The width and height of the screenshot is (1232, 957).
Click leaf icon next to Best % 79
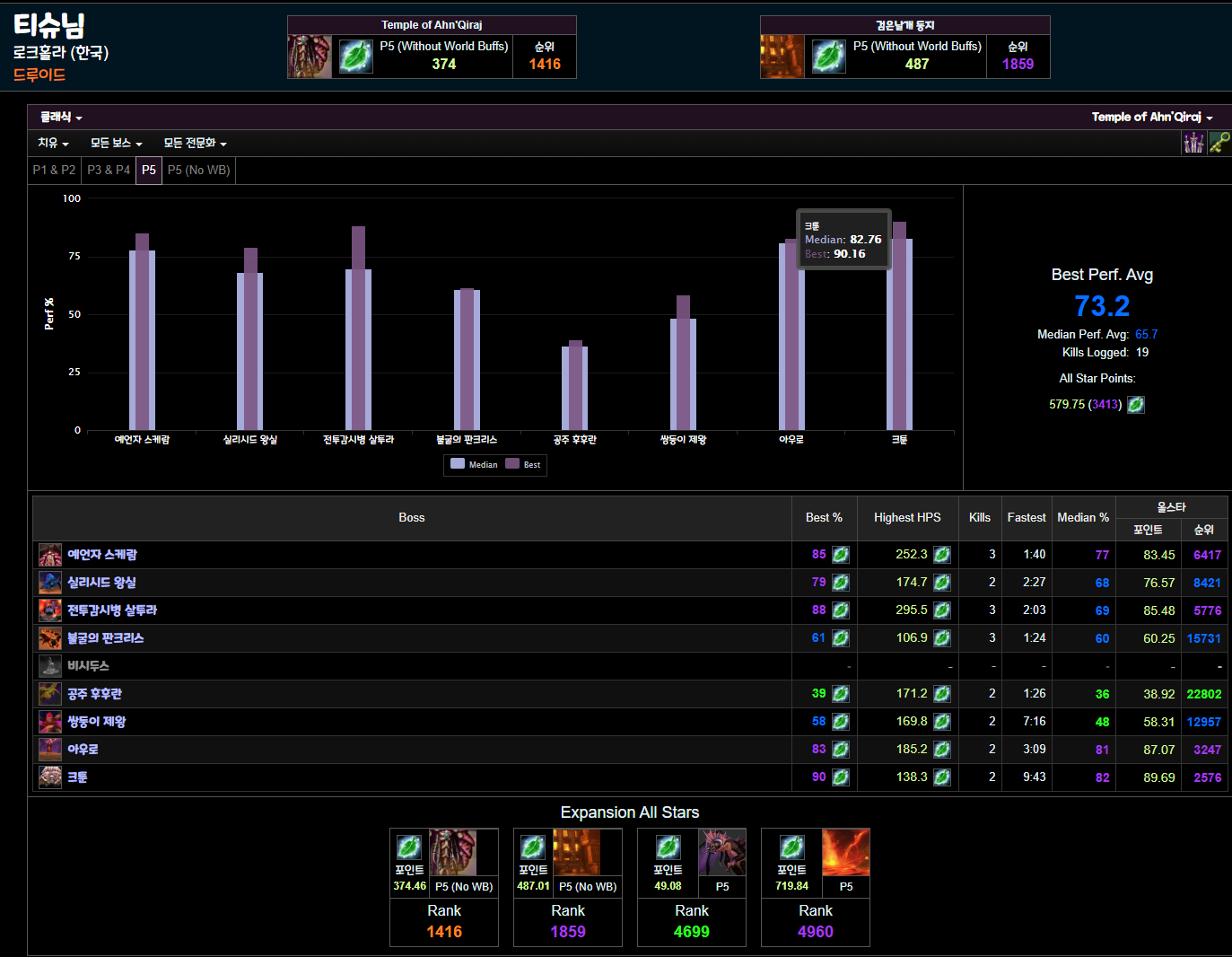point(841,583)
